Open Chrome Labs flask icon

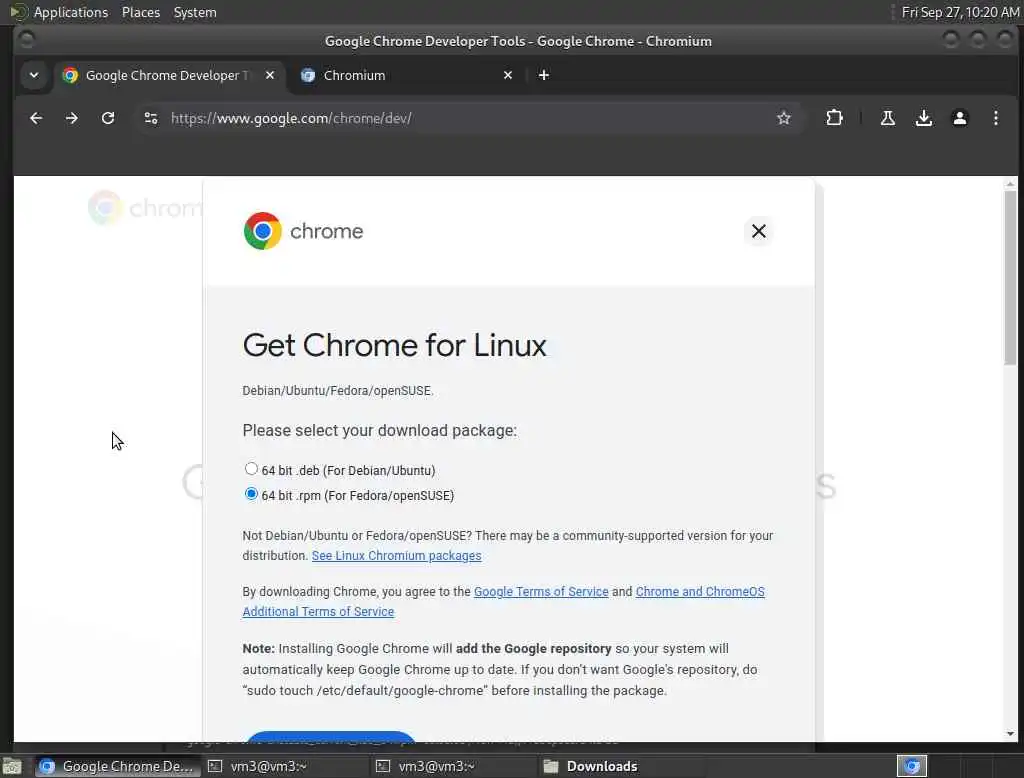tap(888, 118)
